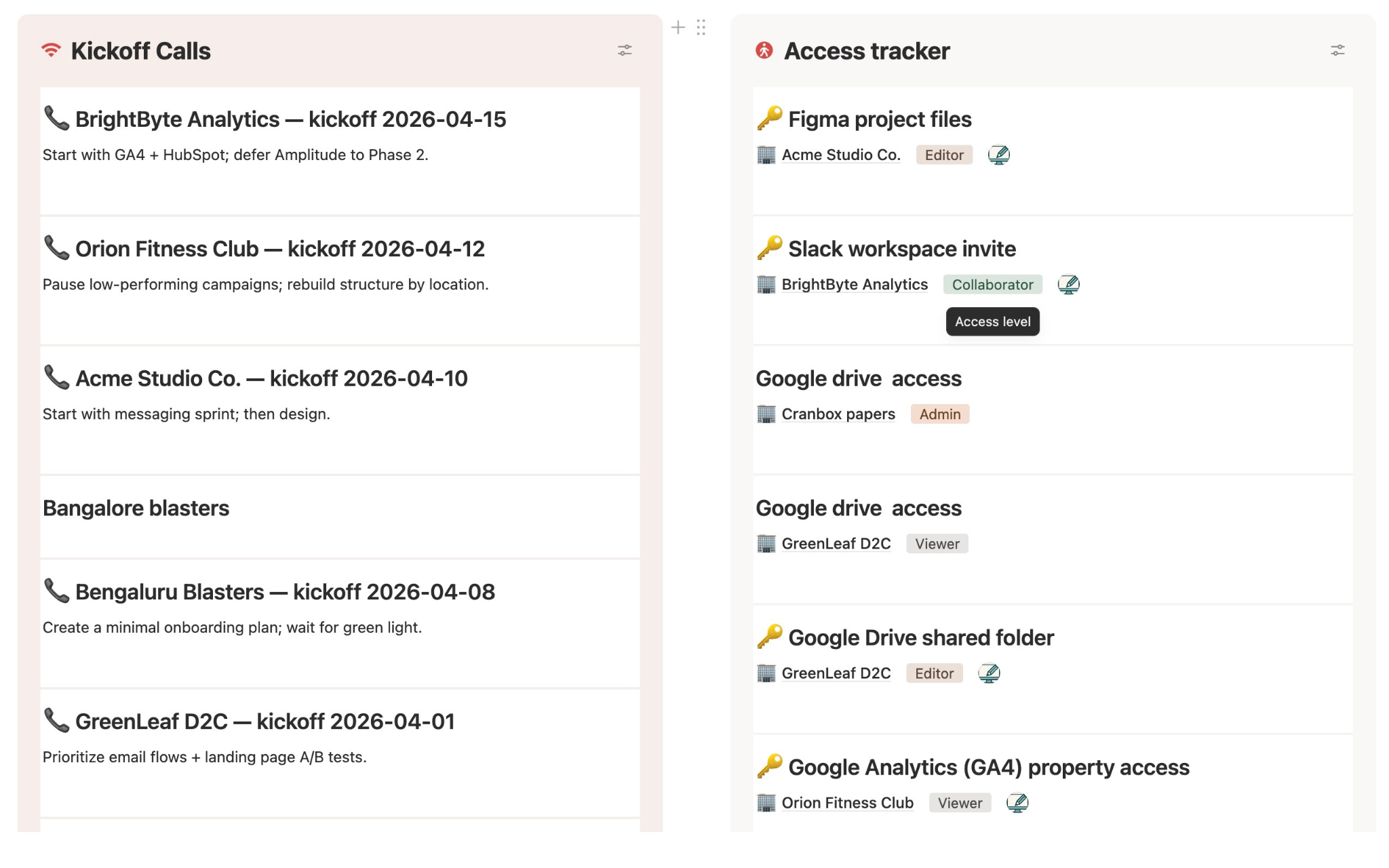The height and width of the screenshot is (868, 1389).
Task: Click the building icon beside Cranbox papers
Action: point(766,414)
